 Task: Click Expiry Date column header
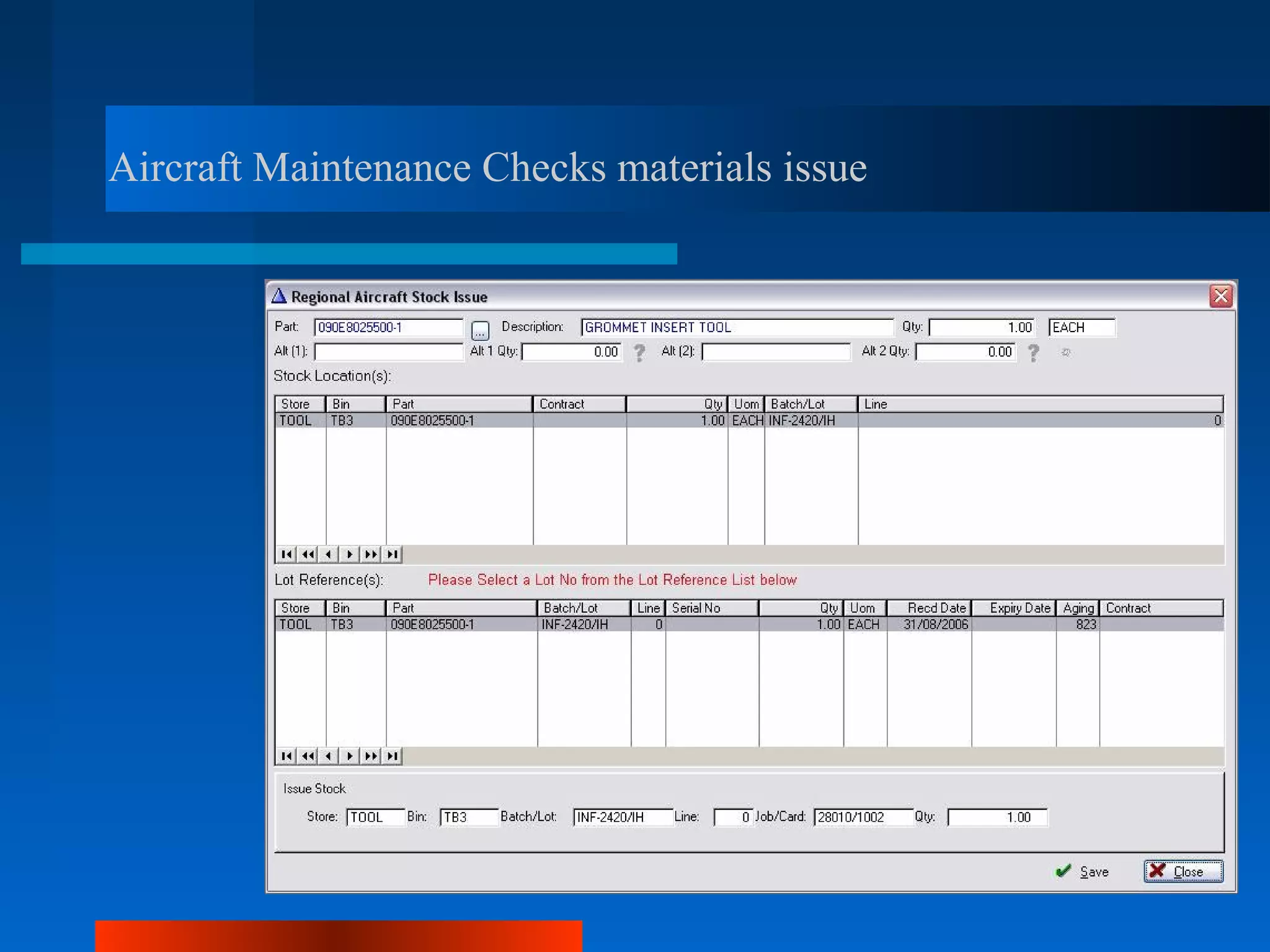pyautogui.click(x=1014, y=608)
